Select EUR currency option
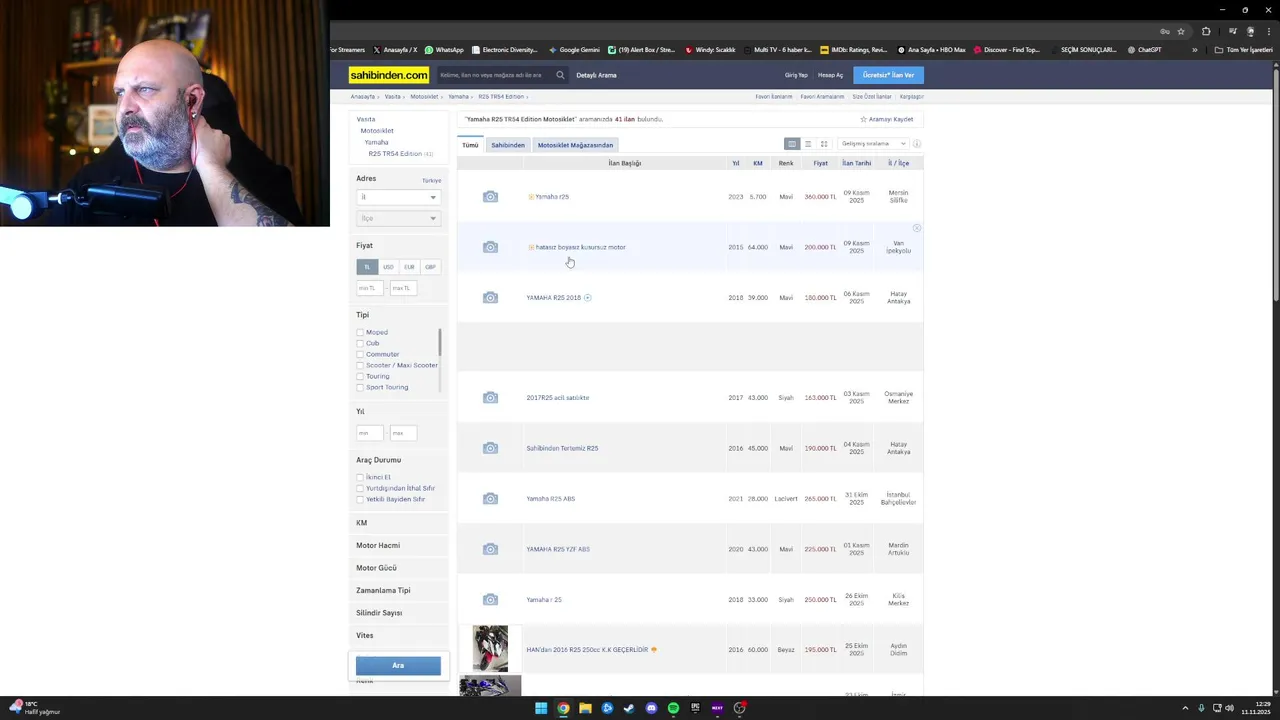1280x720 pixels. coord(409,267)
